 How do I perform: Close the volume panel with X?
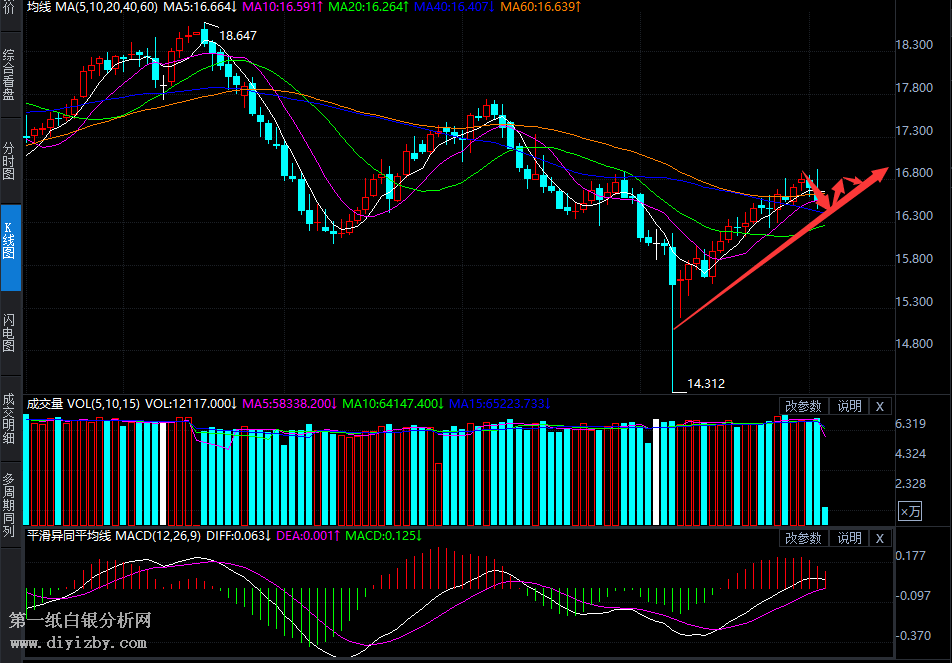[x=879, y=406]
